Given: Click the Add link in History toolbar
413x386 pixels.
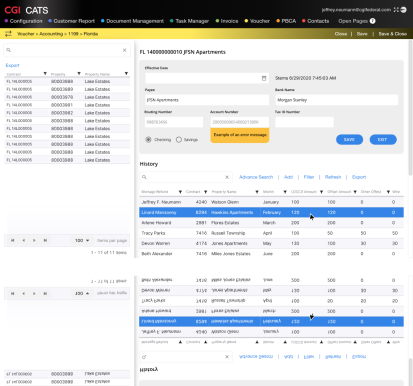Looking at the screenshot, I should tap(288, 177).
